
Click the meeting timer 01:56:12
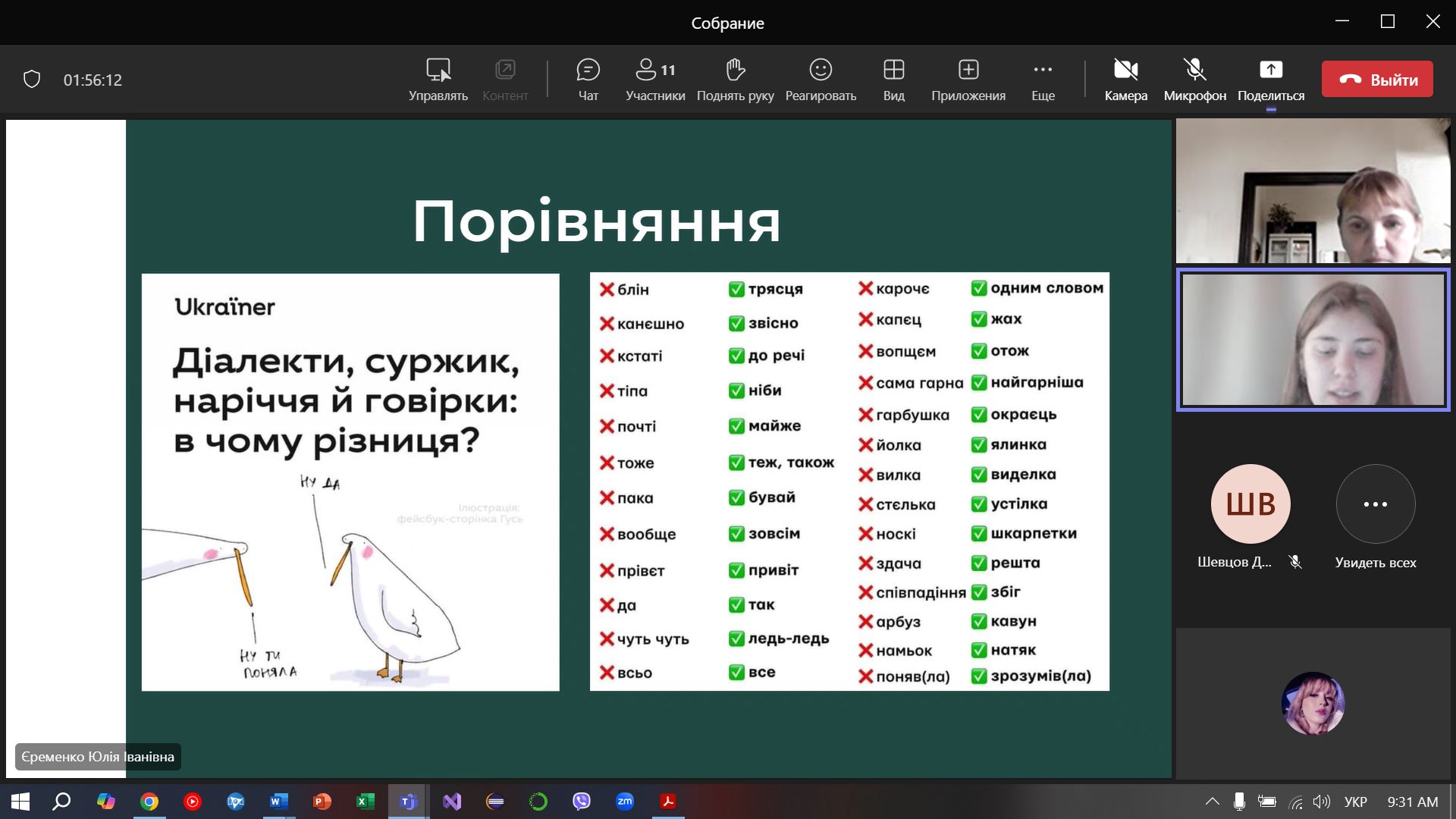point(93,80)
